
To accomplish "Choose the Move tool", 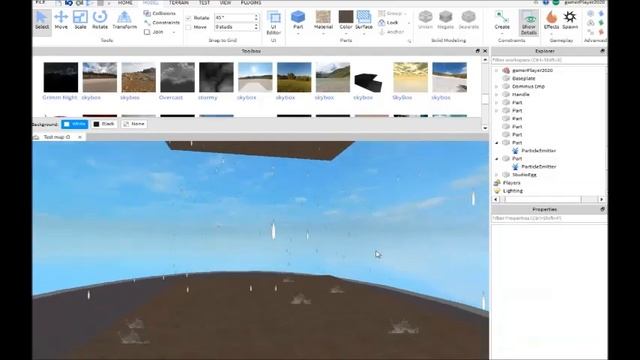I will point(61,20).
